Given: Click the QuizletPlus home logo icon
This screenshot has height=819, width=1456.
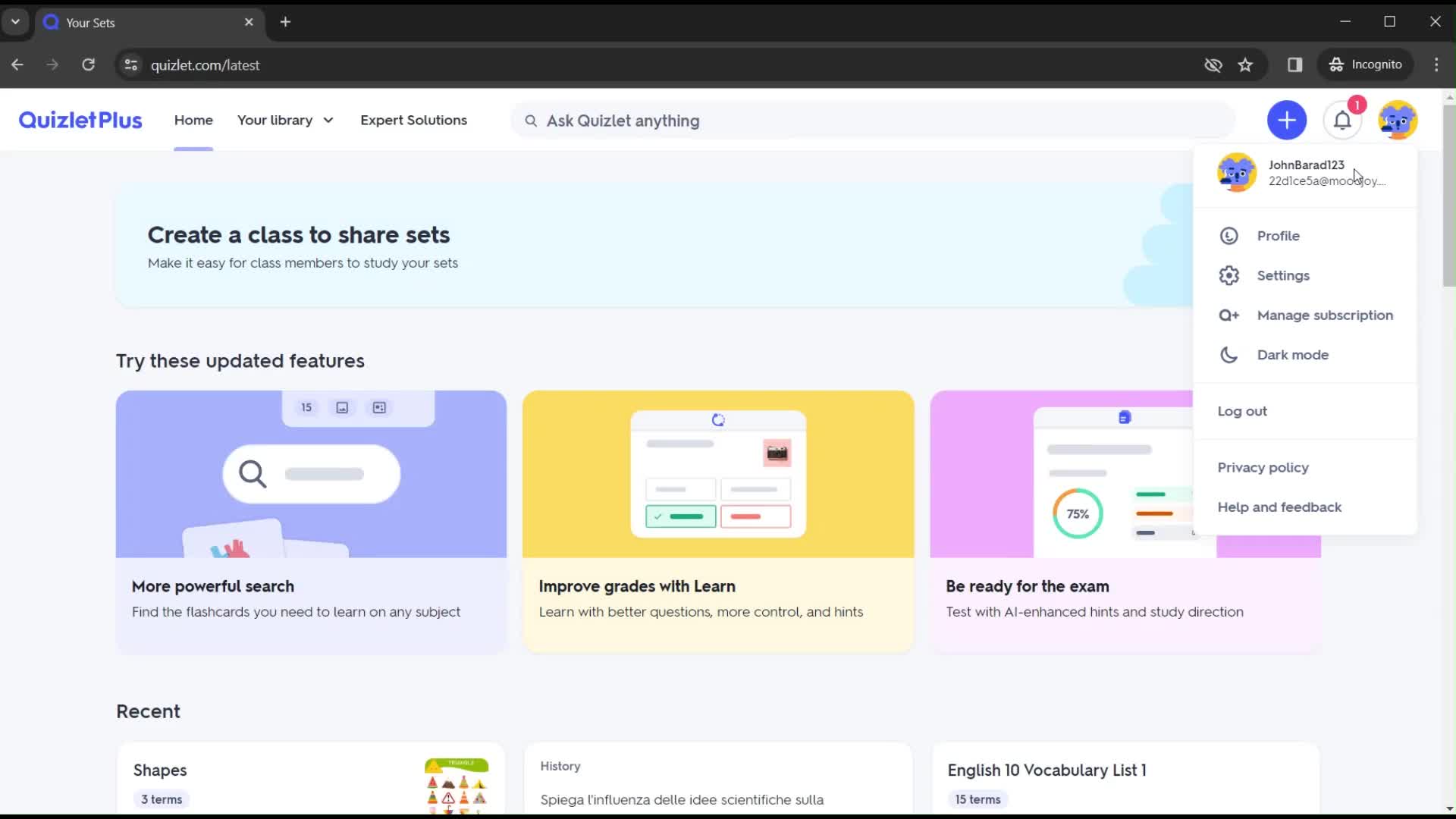Looking at the screenshot, I should [80, 120].
